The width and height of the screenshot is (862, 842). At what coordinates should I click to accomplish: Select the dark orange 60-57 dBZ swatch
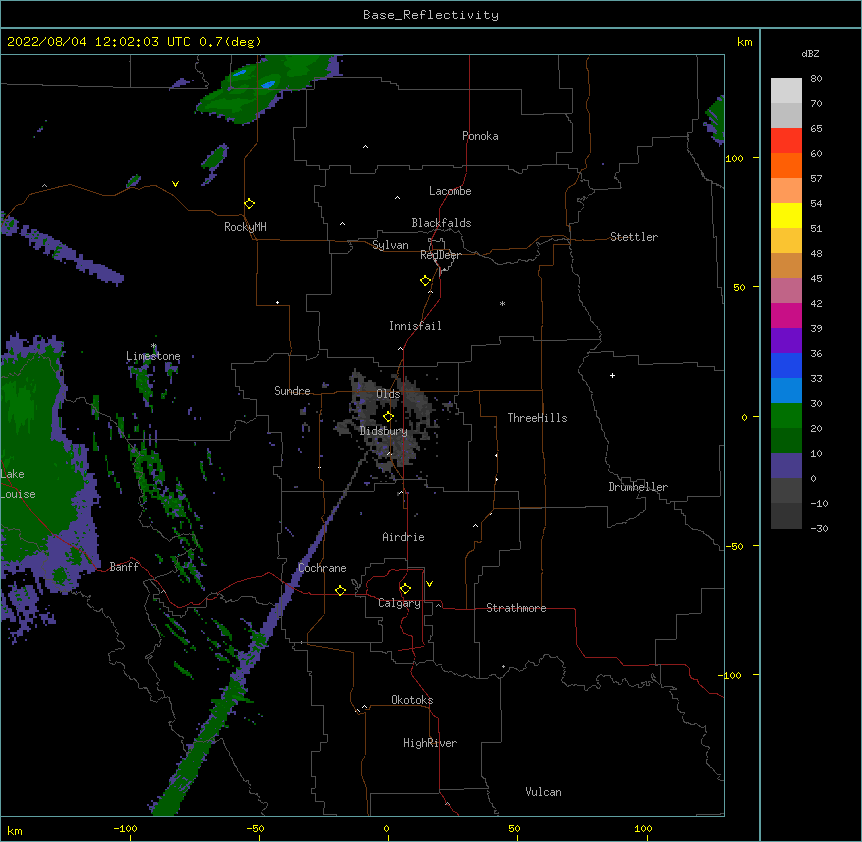[x=786, y=165]
